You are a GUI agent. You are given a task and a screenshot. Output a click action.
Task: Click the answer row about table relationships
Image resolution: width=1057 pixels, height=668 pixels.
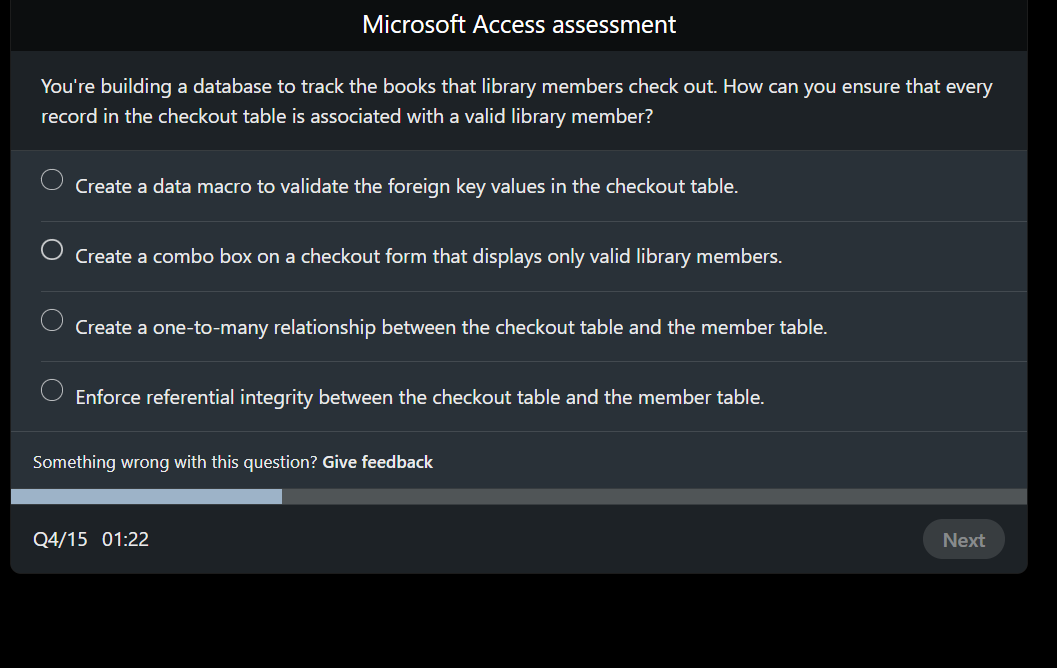(450, 327)
